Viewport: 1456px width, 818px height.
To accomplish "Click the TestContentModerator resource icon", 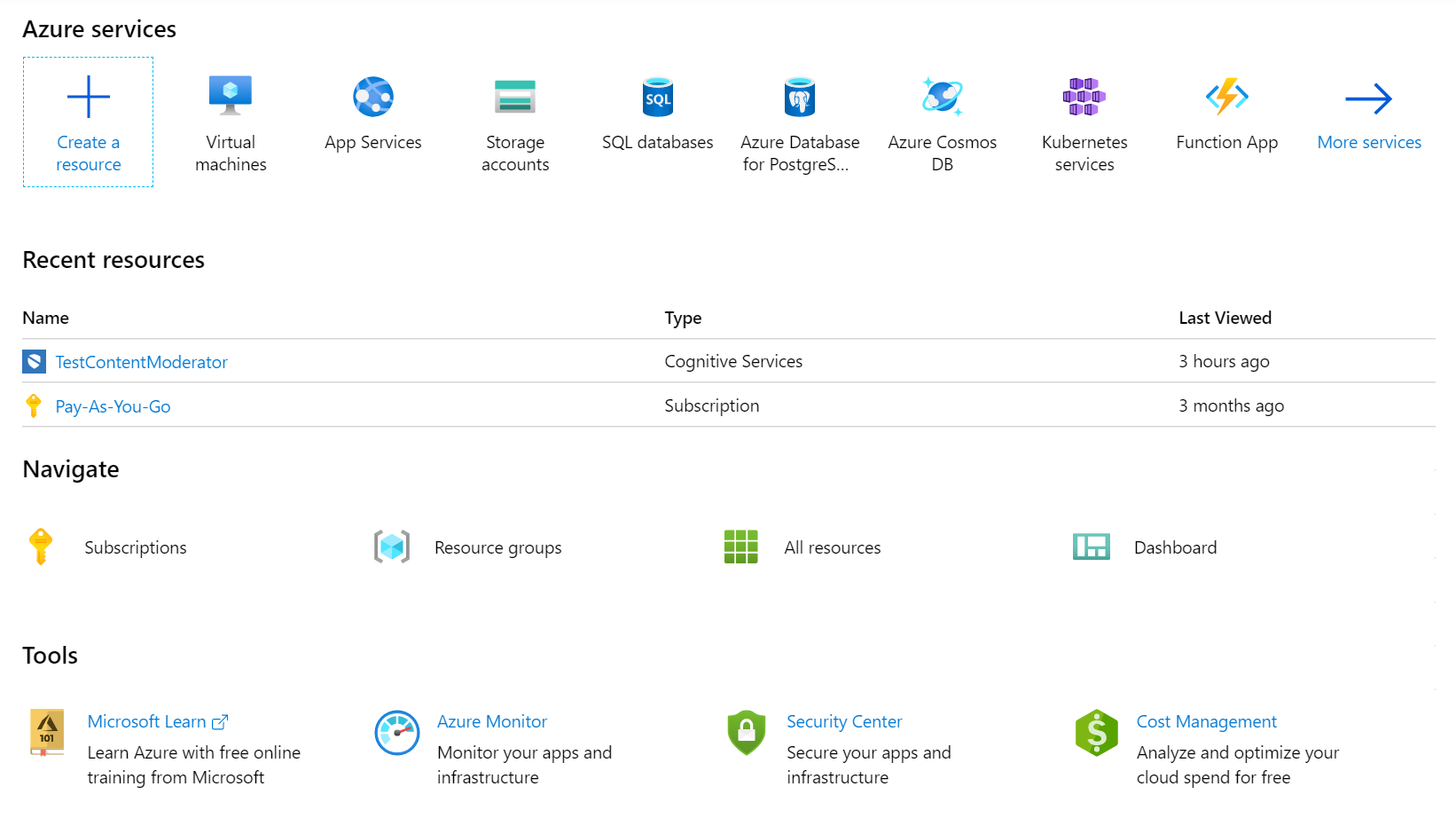I will 34,361.
